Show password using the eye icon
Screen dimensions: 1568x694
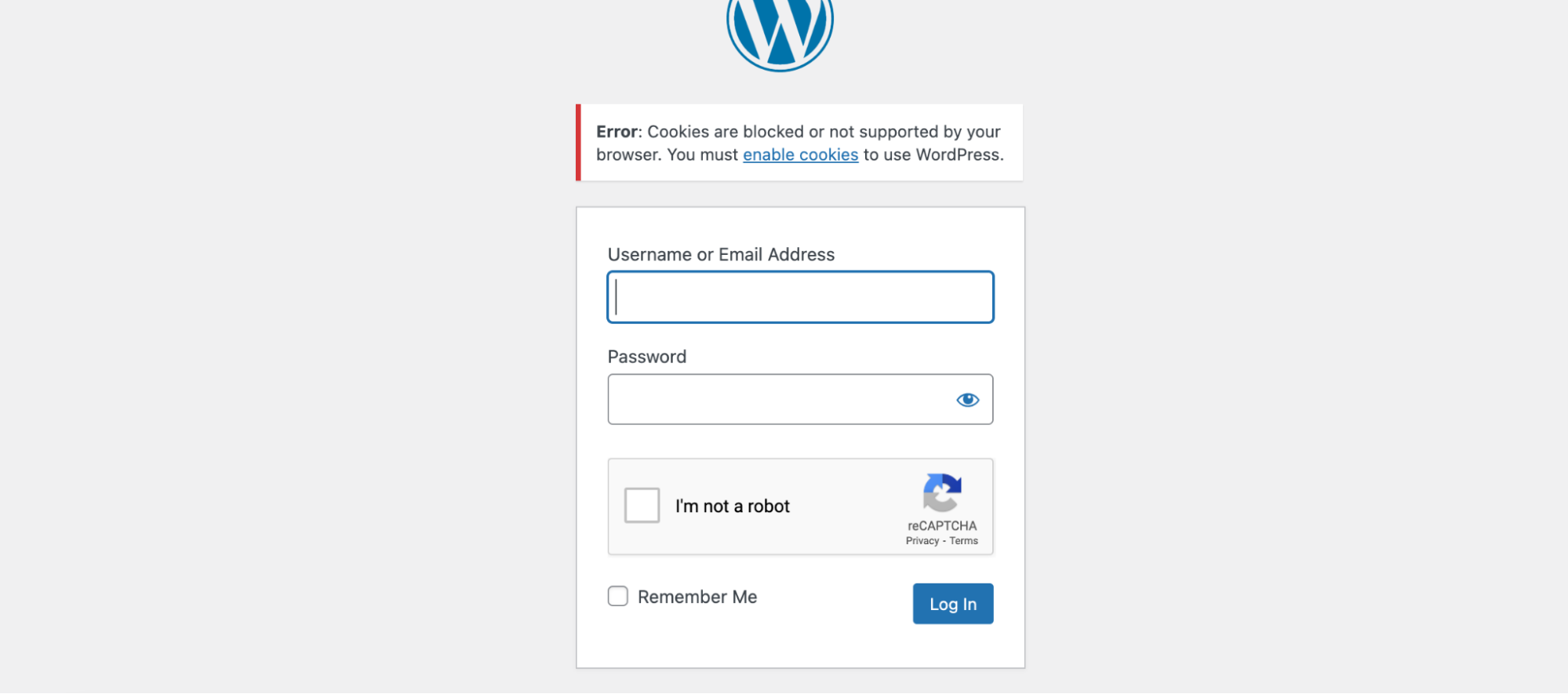click(x=967, y=400)
